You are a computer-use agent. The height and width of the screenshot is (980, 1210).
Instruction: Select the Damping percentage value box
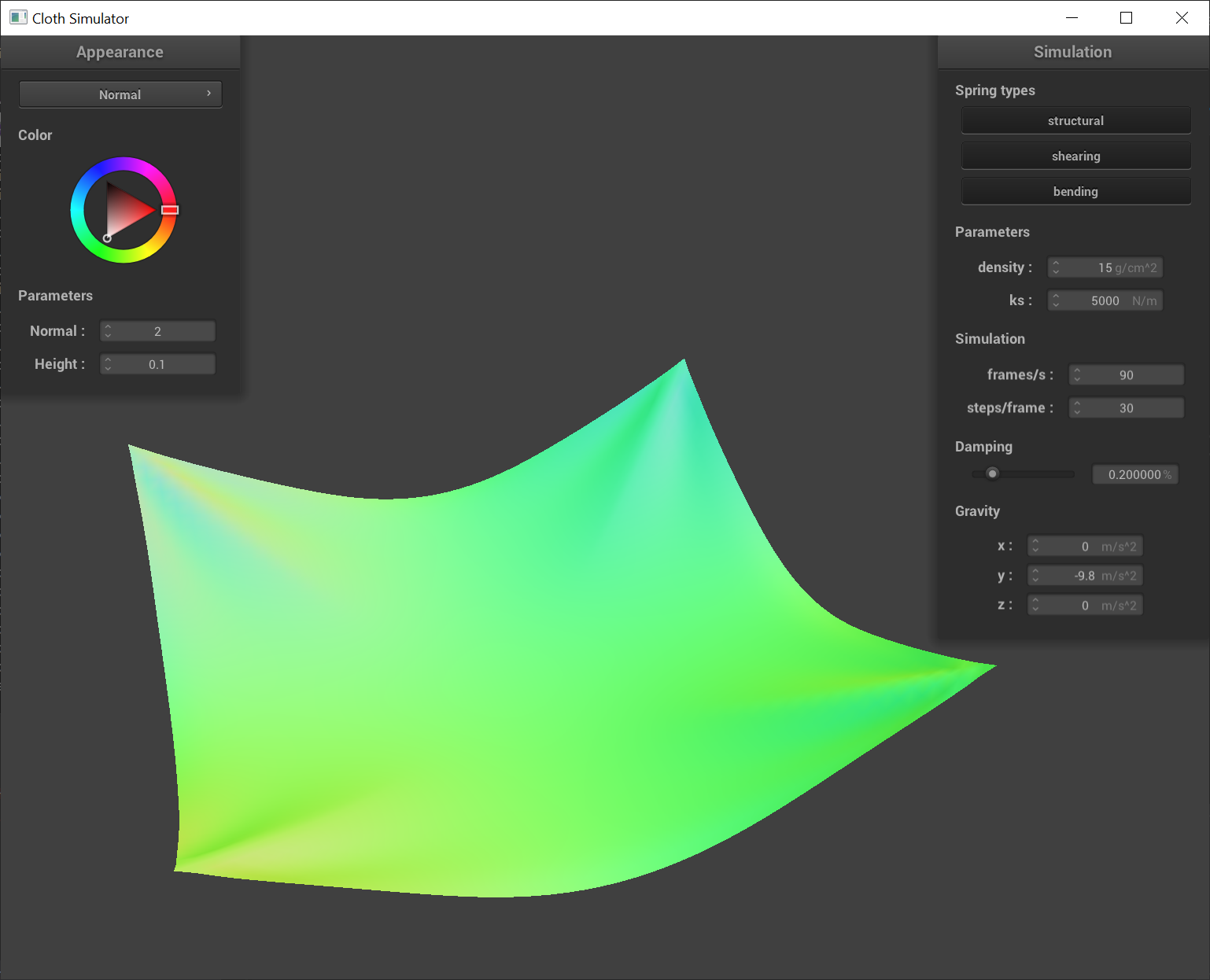1135,474
